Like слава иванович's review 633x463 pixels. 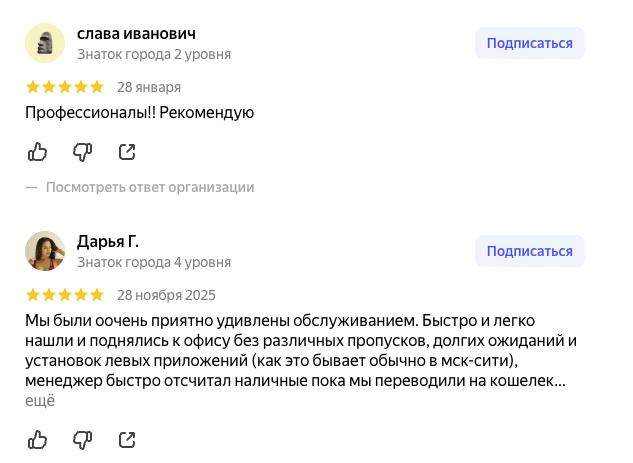pyautogui.click(x=37, y=152)
